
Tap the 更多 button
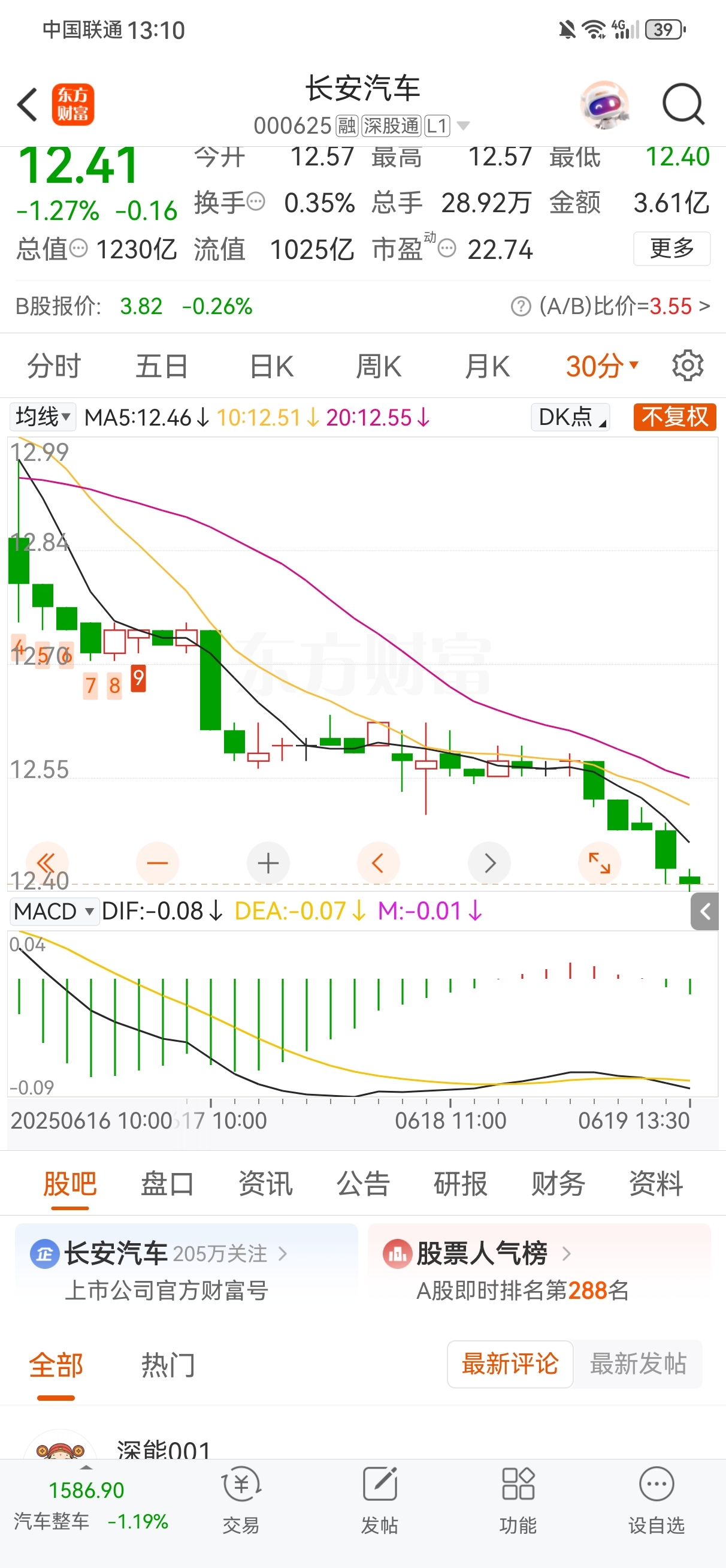click(672, 248)
